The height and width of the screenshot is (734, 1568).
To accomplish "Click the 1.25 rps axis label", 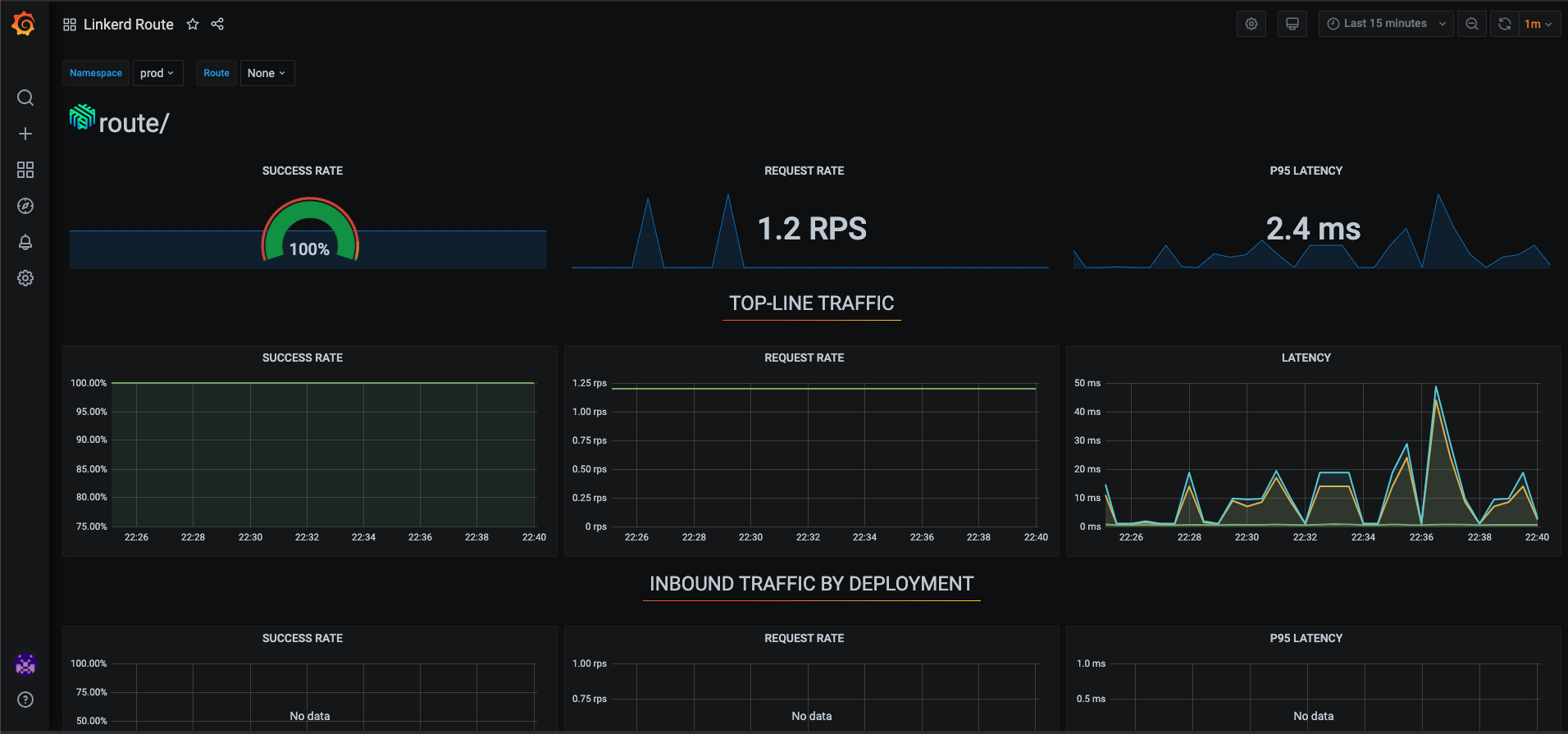I will click(x=590, y=383).
